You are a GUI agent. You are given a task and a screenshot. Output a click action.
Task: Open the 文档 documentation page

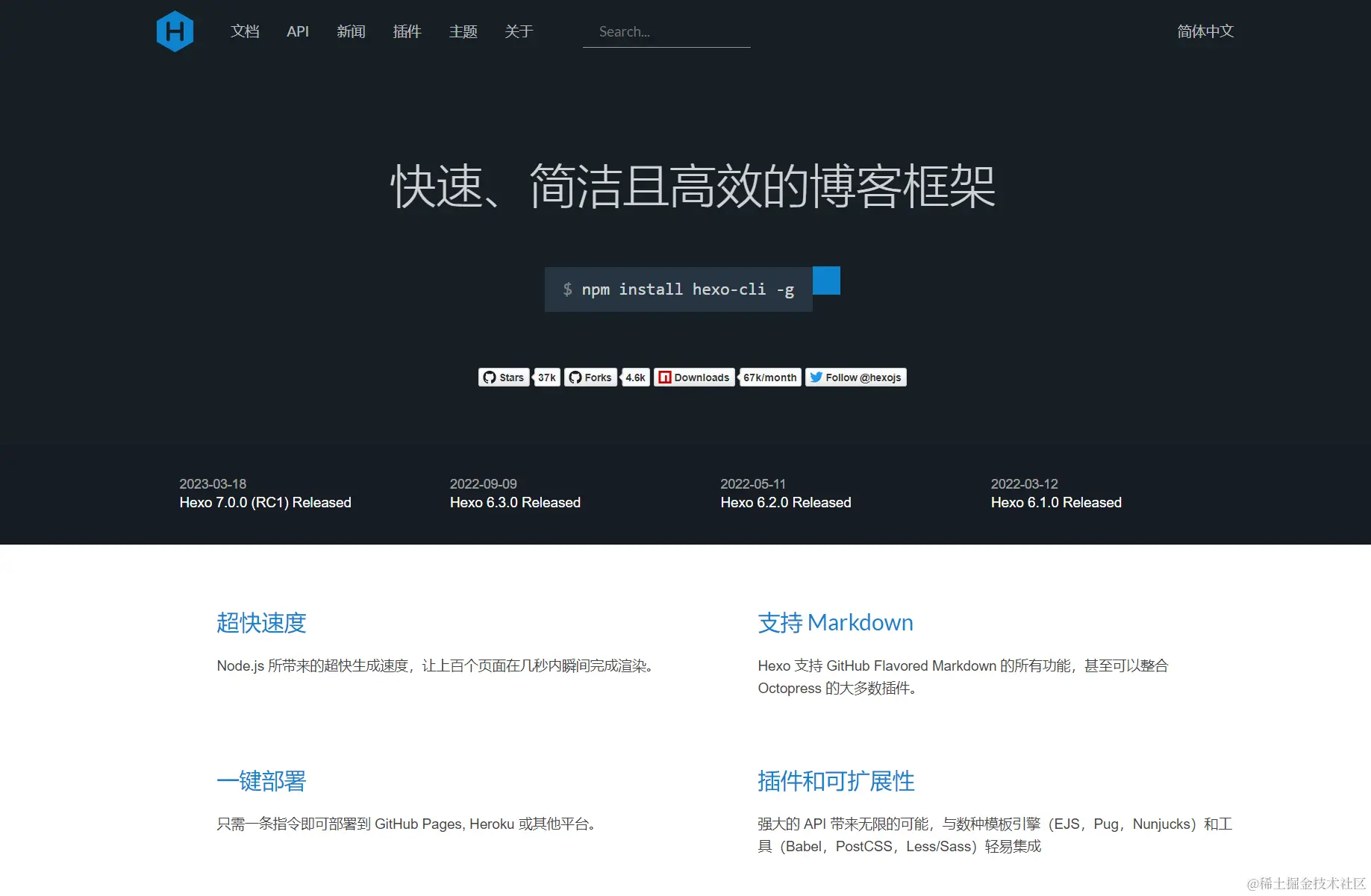[245, 31]
